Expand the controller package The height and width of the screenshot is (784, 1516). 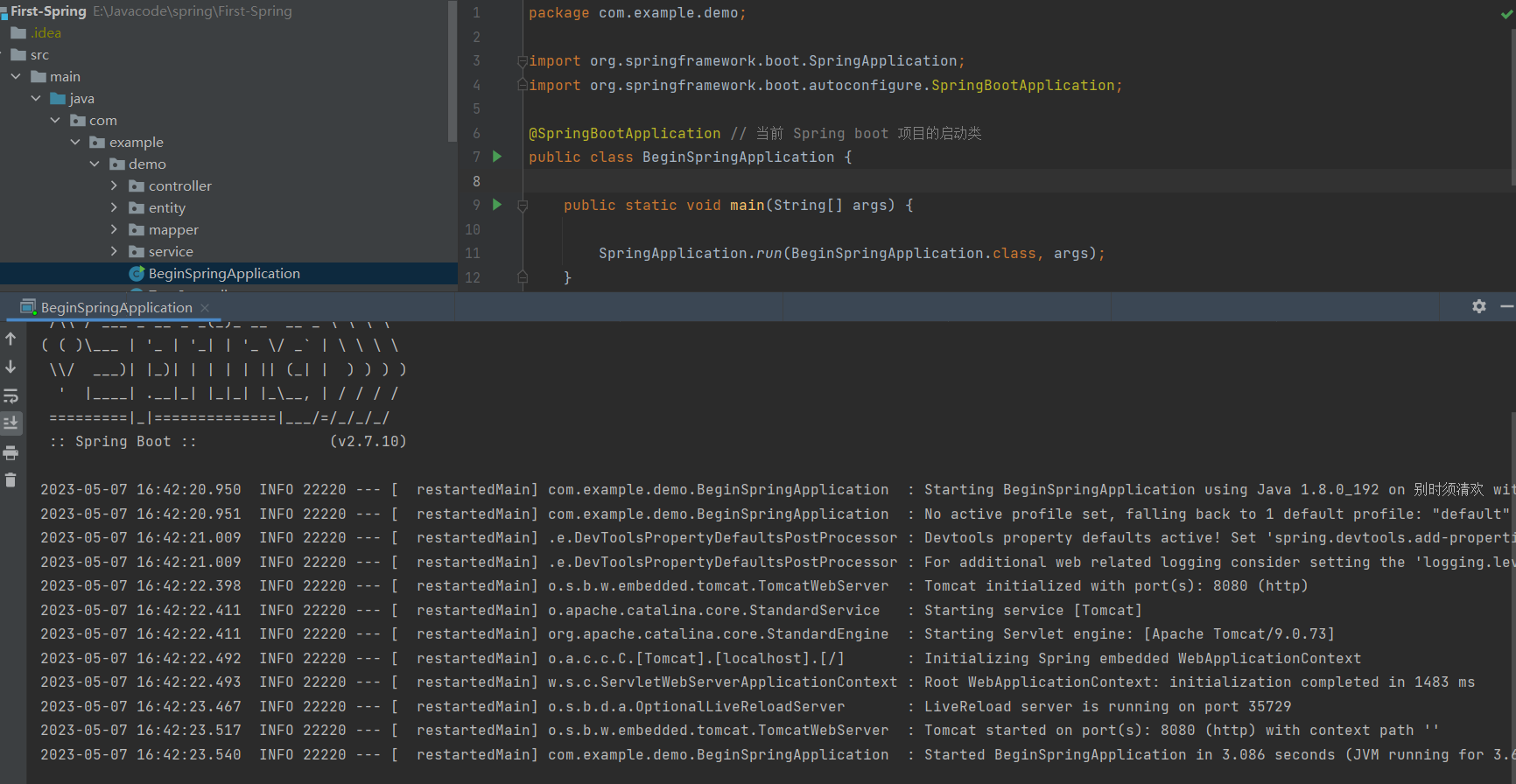coord(114,186)
